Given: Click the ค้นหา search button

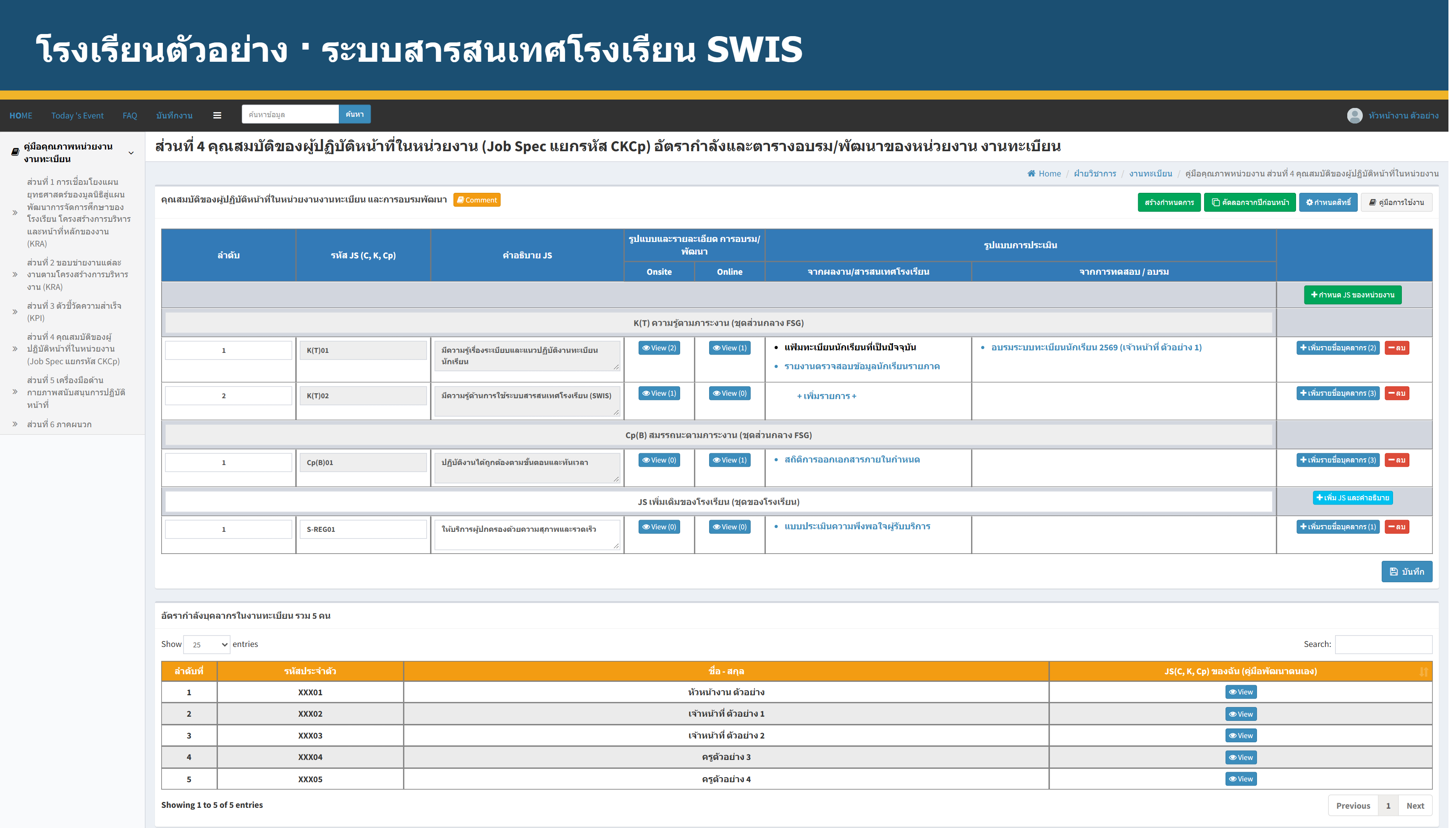Looking at the screenshot, I should (355, 114).
